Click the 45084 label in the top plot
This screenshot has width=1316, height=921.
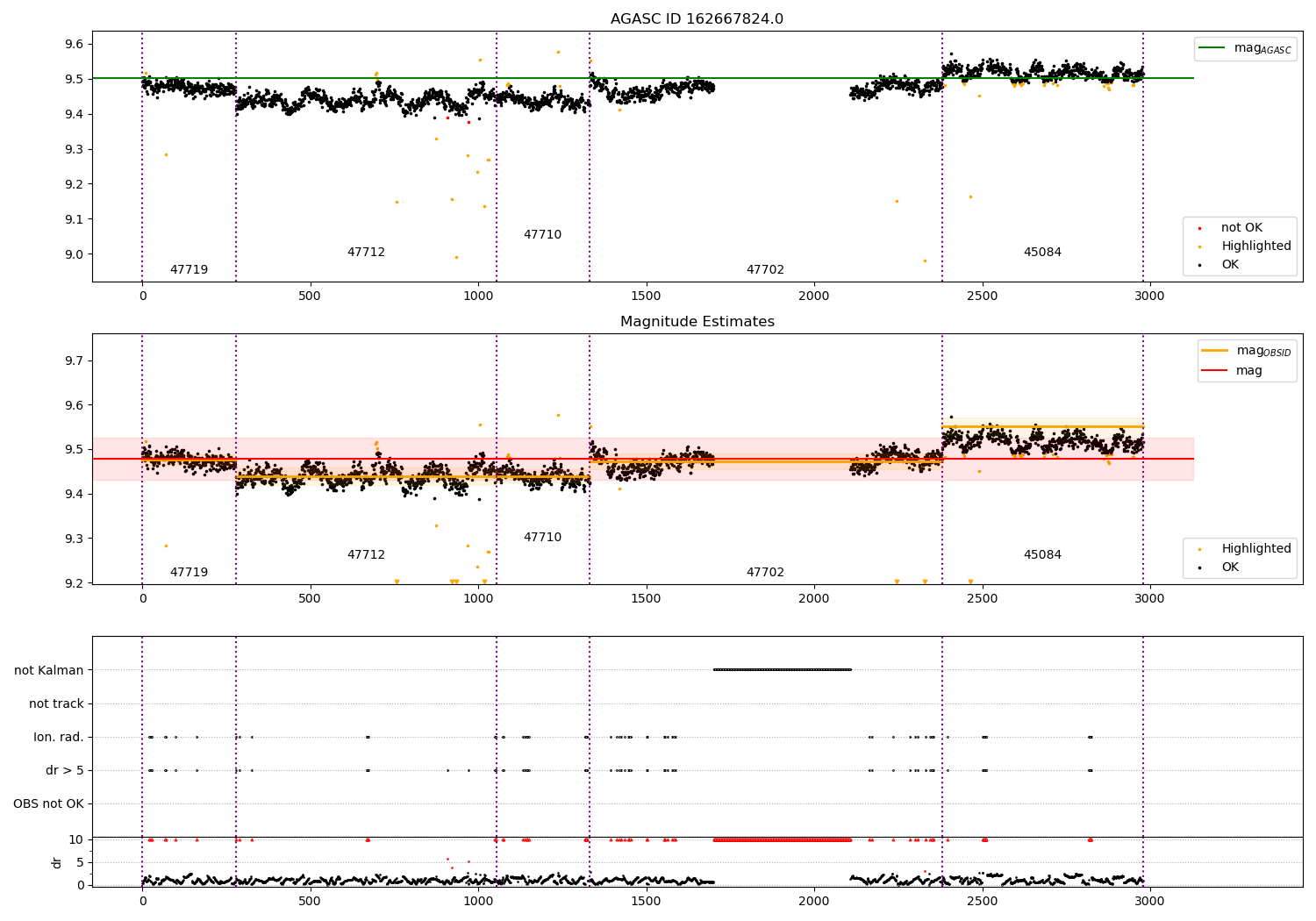(x=1042, y=253)
